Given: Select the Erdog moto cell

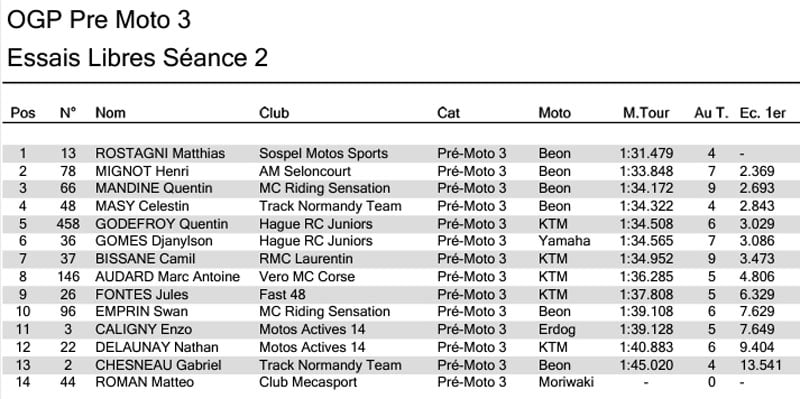Looking at the screenshot, I should 557,329.
